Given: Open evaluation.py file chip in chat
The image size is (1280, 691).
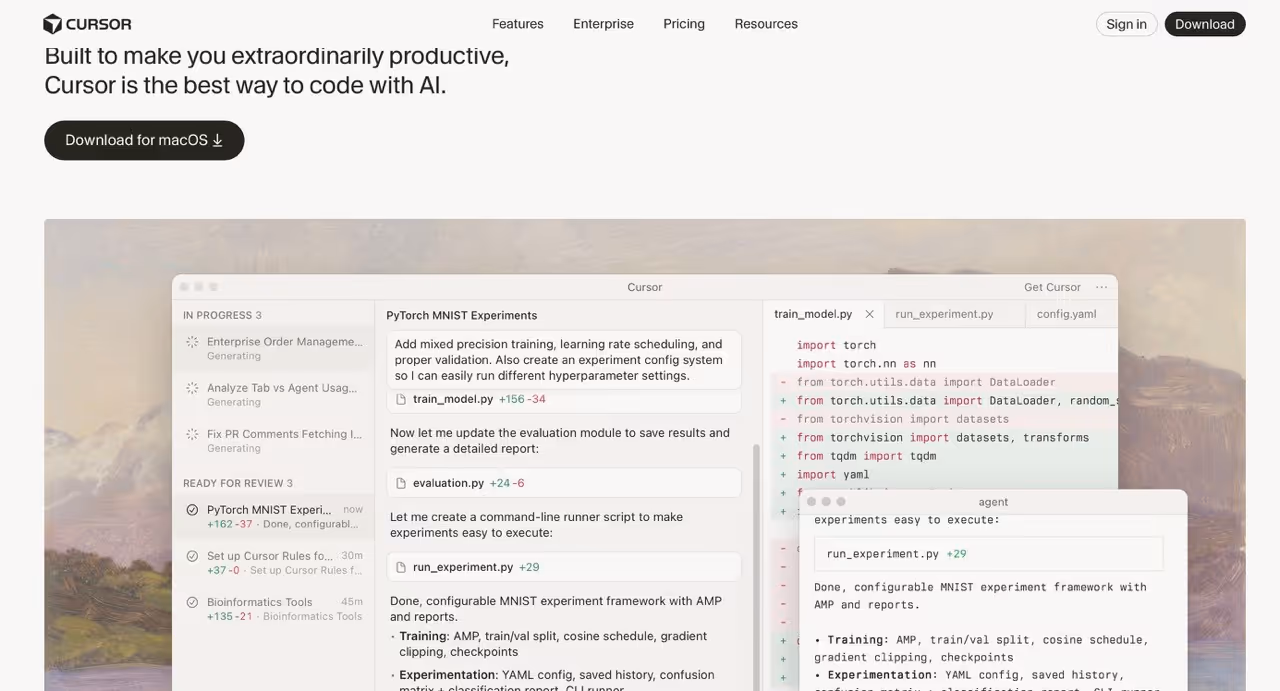Looking at the screenshot, I should (564, 483).
